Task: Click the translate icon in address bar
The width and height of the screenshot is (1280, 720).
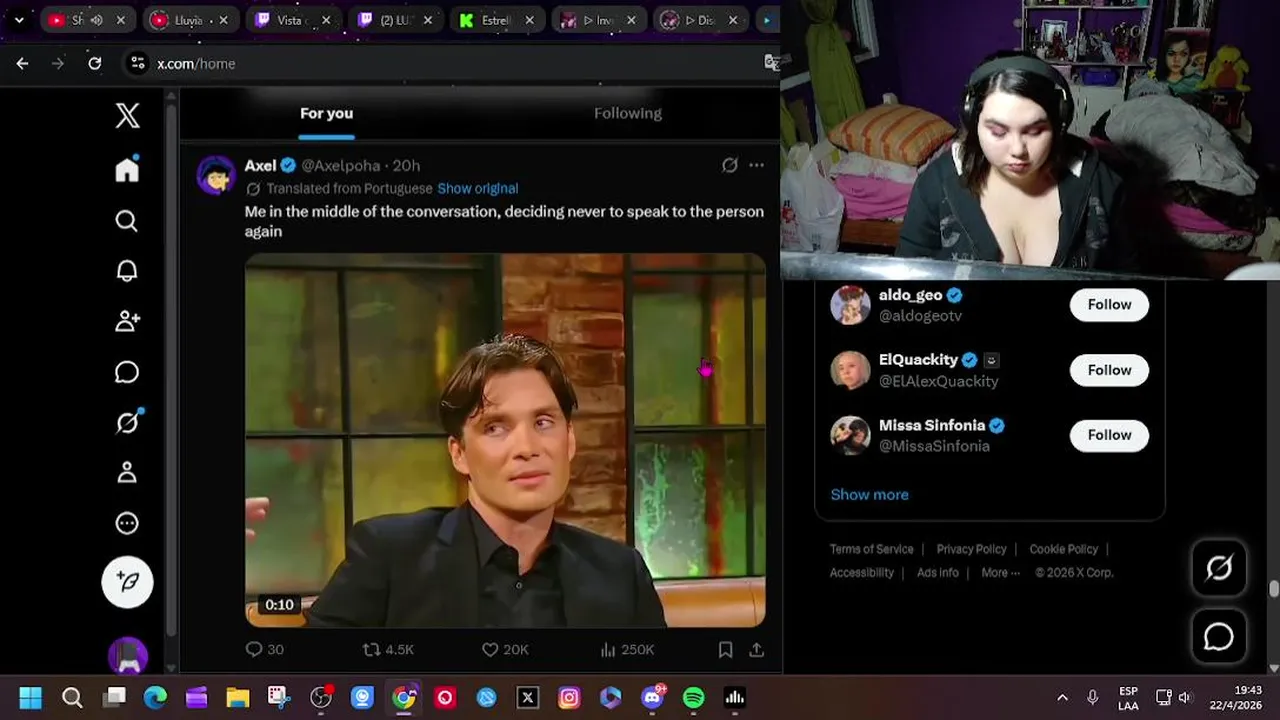Action: tap(771, 63)
